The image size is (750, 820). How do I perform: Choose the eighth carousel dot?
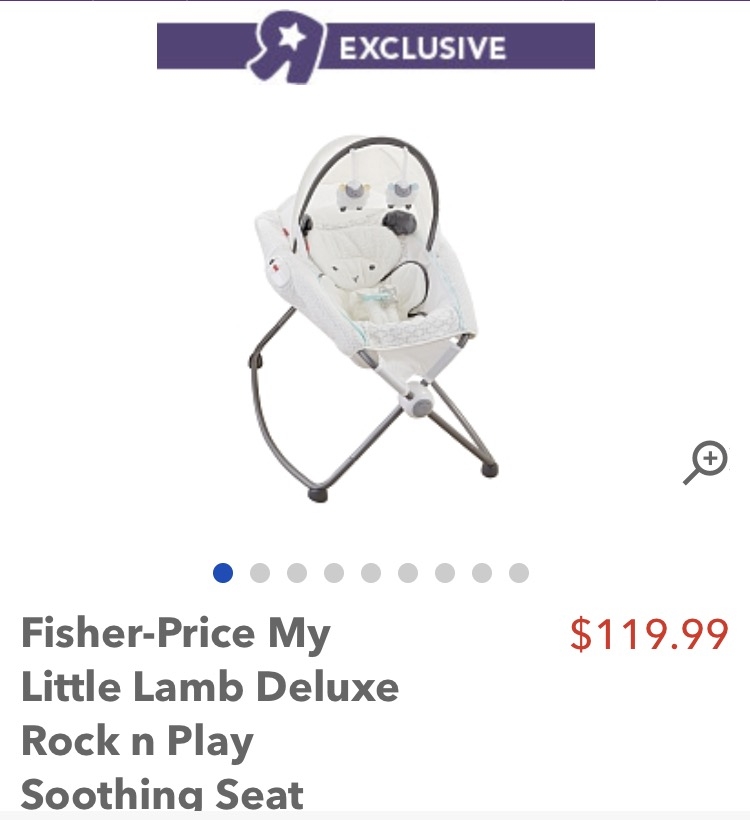tap(482, 573)
